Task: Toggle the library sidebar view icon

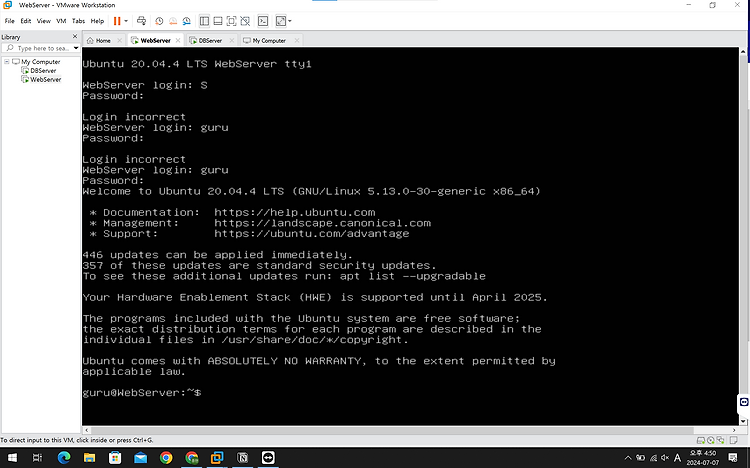Action: (204, 21)
